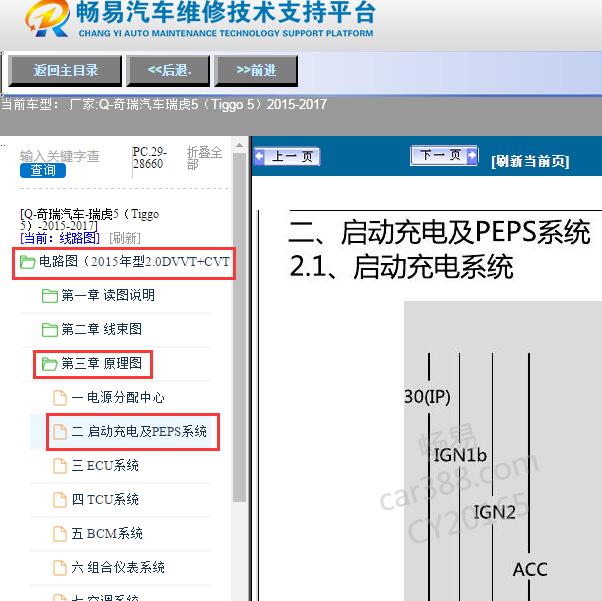Open 六 组合仪表系统 page
602x601 pixels.
(118, 567)
